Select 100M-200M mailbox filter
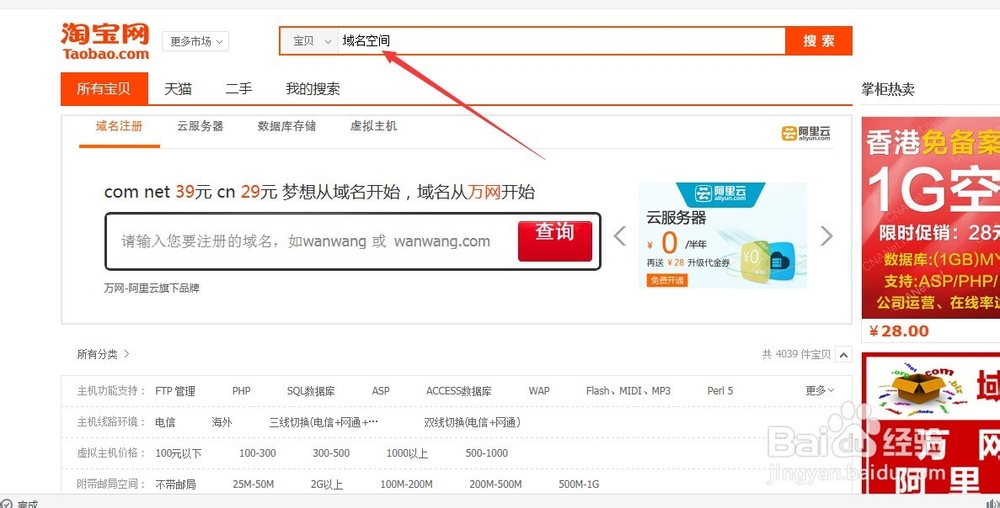 click(x=406, y=484)
